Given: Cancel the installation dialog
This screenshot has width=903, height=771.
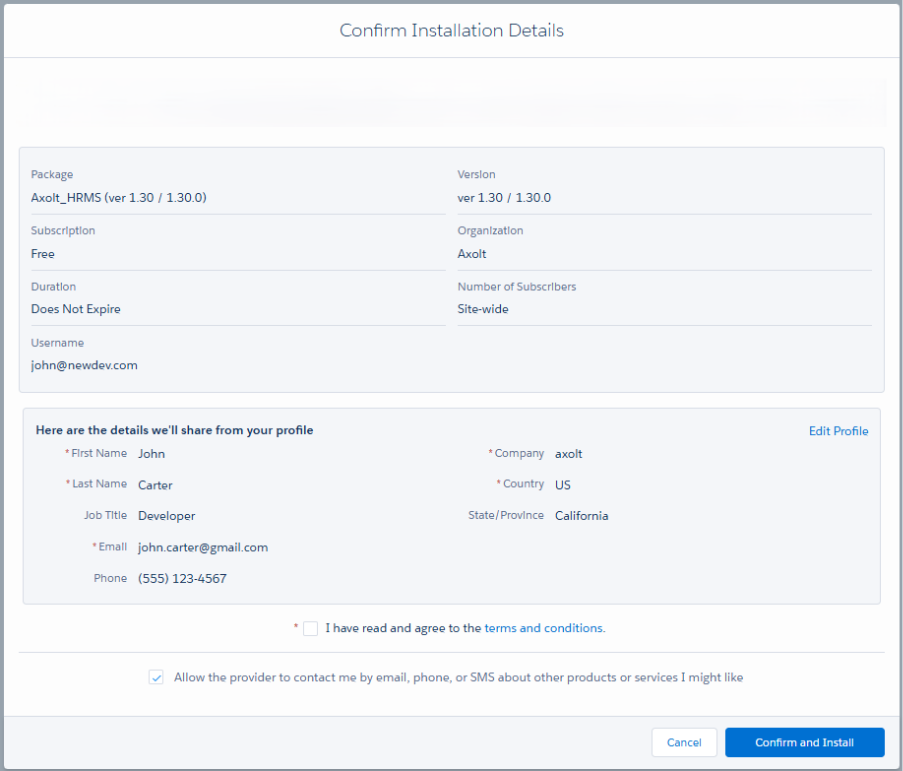Looking at the screenshot, I should pos(684,743).
